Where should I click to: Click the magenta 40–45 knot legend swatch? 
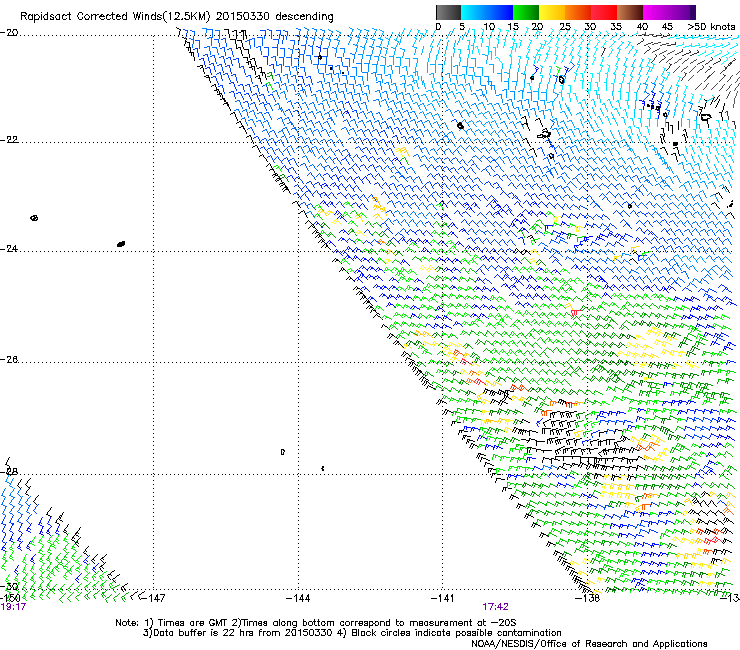coord(656,12)
